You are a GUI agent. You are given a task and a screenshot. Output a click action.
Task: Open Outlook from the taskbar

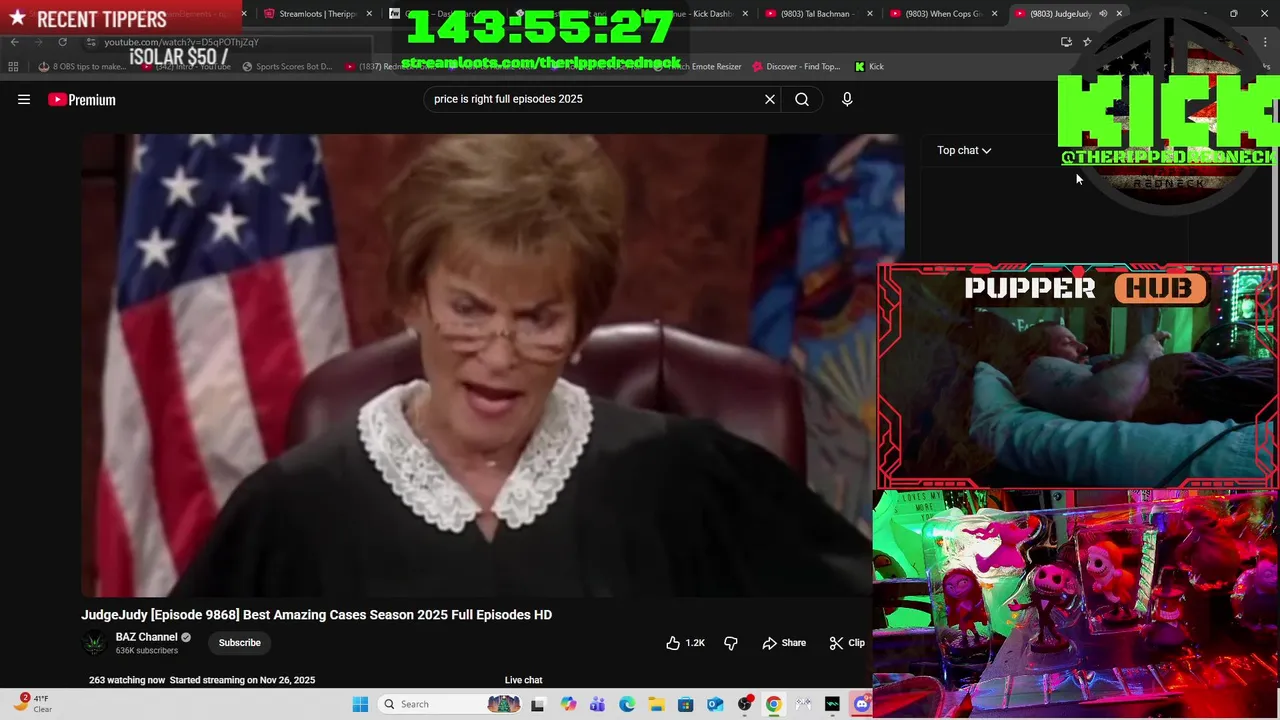pyautogui.click(x=715, y=704)
